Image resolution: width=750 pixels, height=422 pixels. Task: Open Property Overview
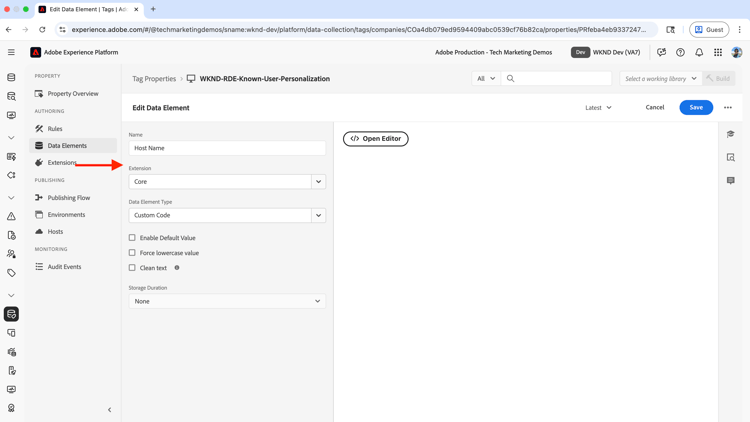73,94
